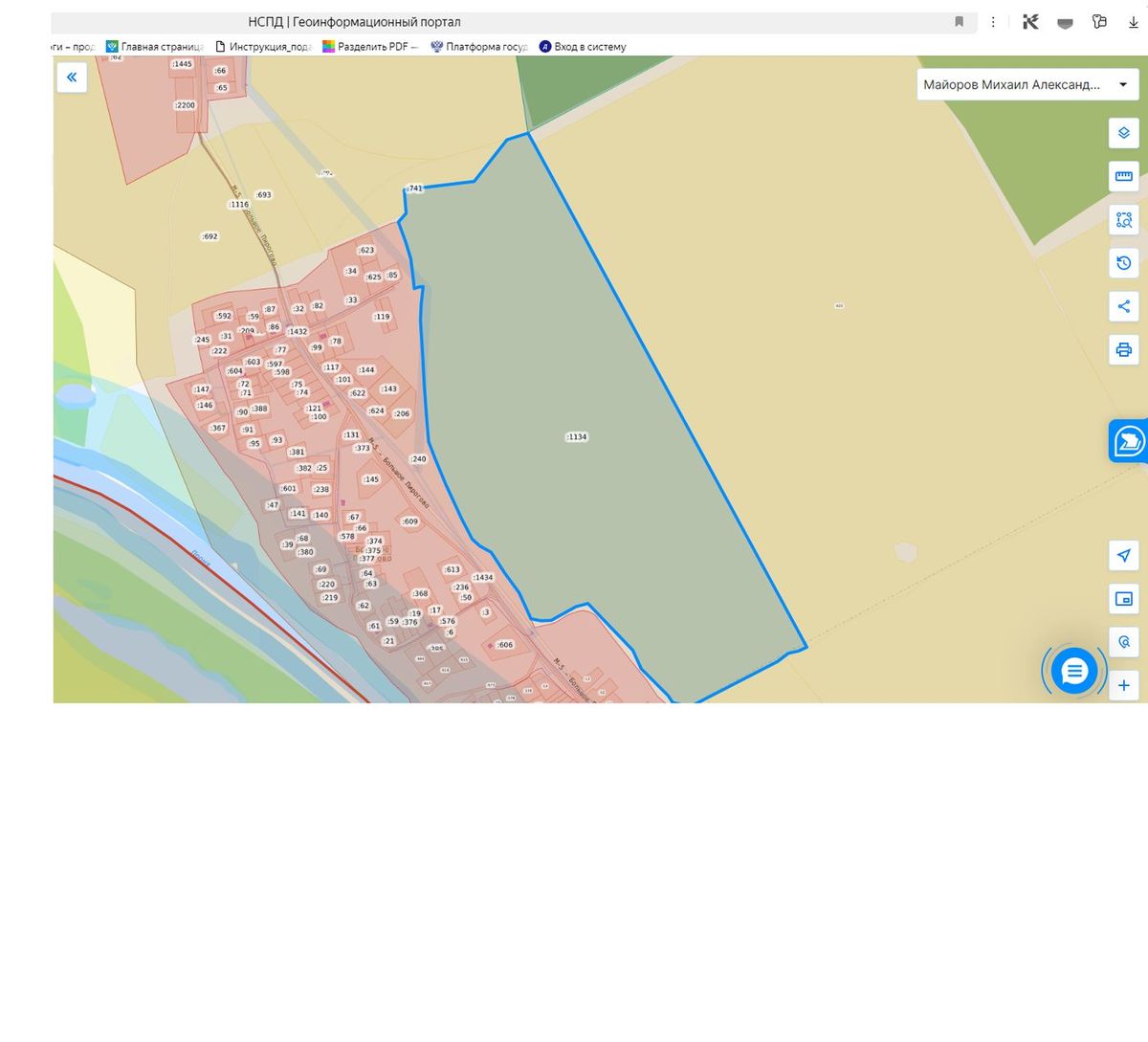This screenshot has width=1148, height=1042.
Task: Print the map using printer icon
Action: point(1124,349)
